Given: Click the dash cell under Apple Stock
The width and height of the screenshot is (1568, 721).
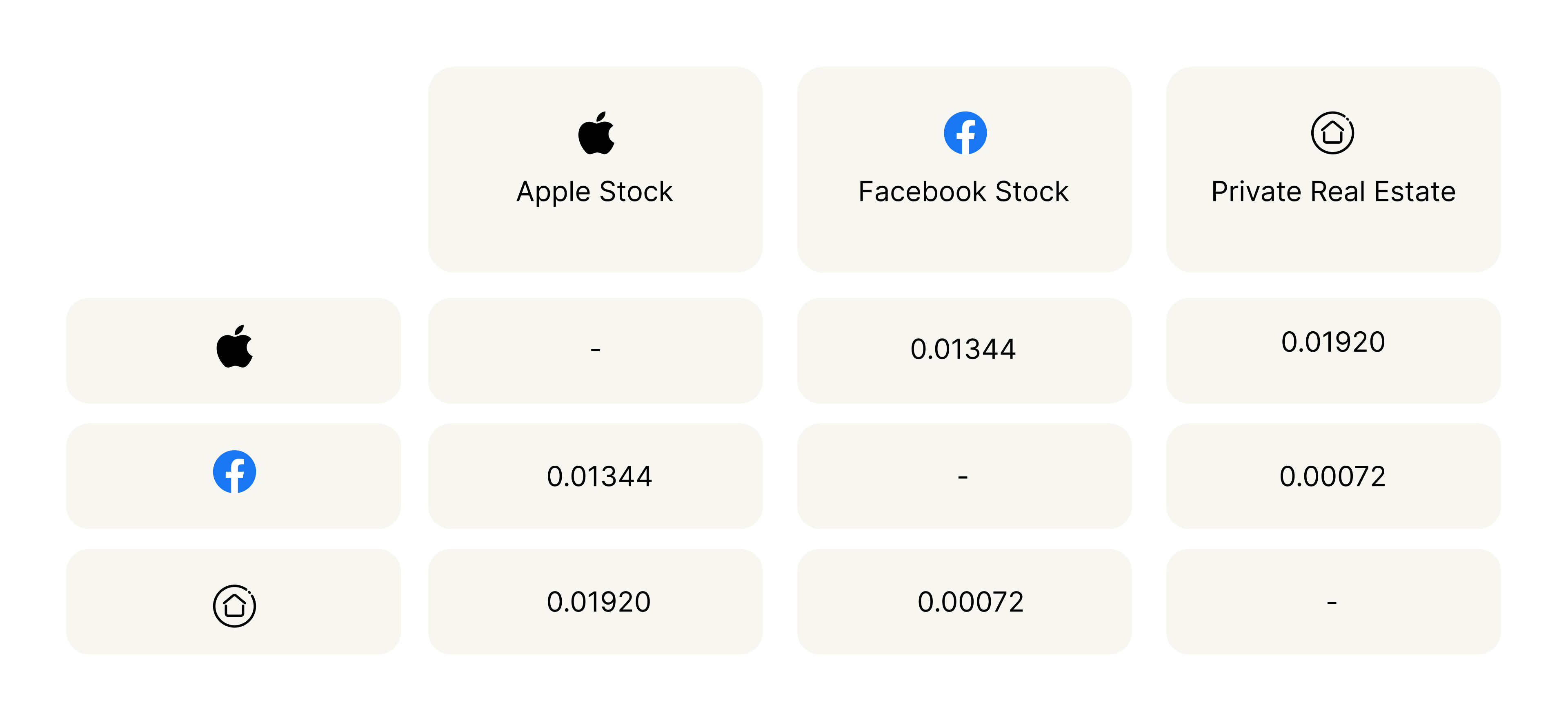Looking at the screenshot, I should point(595,350).
